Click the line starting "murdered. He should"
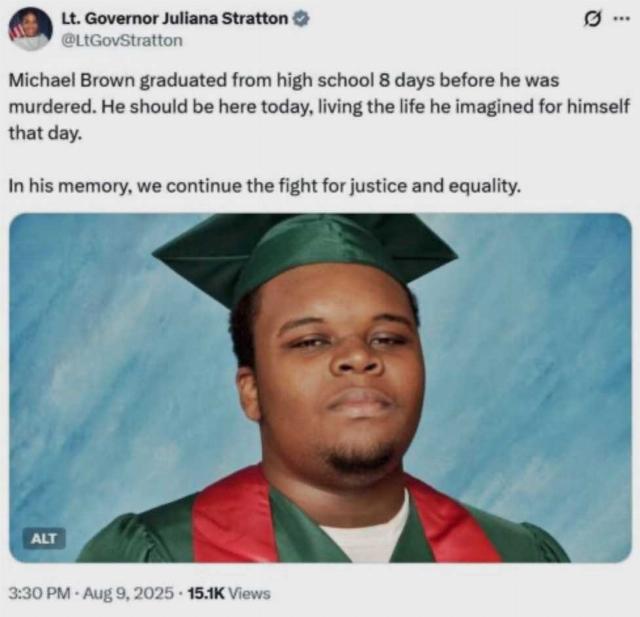This screenshot has height=617, width=640. pos(320,107)
